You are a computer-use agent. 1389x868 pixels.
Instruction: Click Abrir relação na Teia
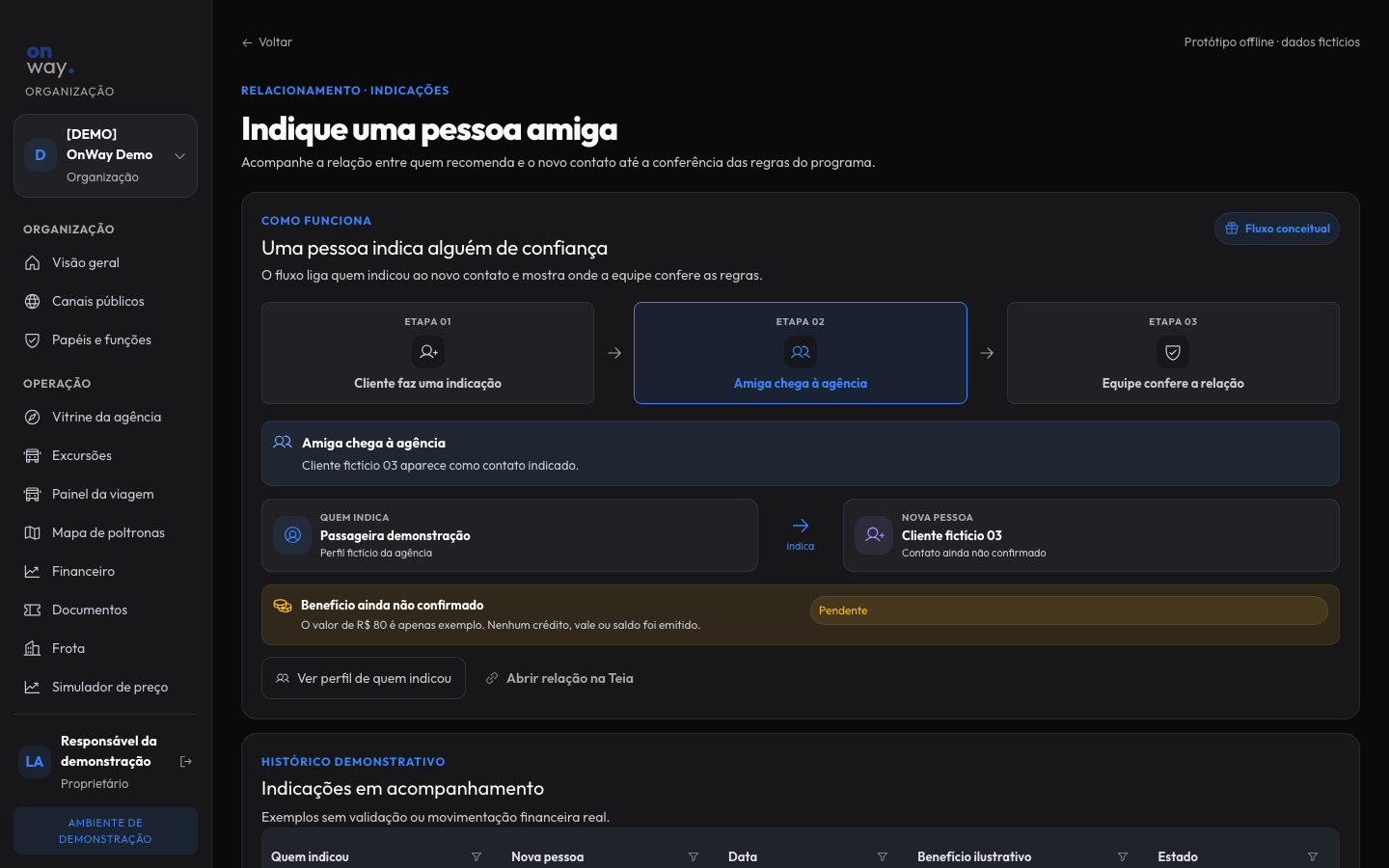pos(559,678)
